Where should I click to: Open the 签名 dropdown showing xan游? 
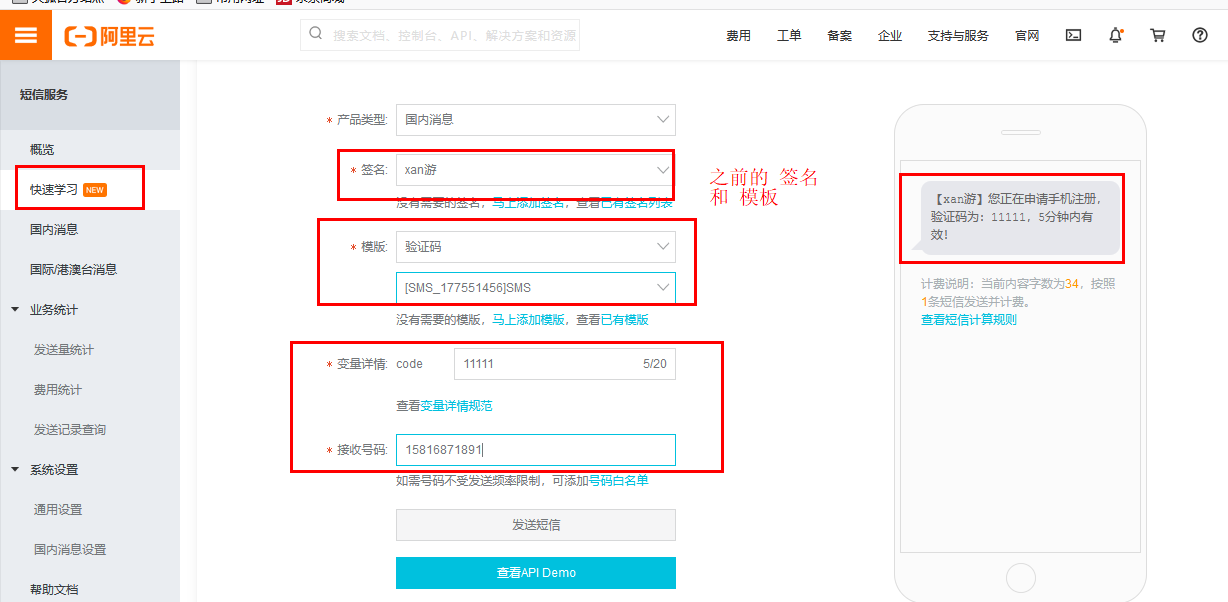click(x=536, y=169)
